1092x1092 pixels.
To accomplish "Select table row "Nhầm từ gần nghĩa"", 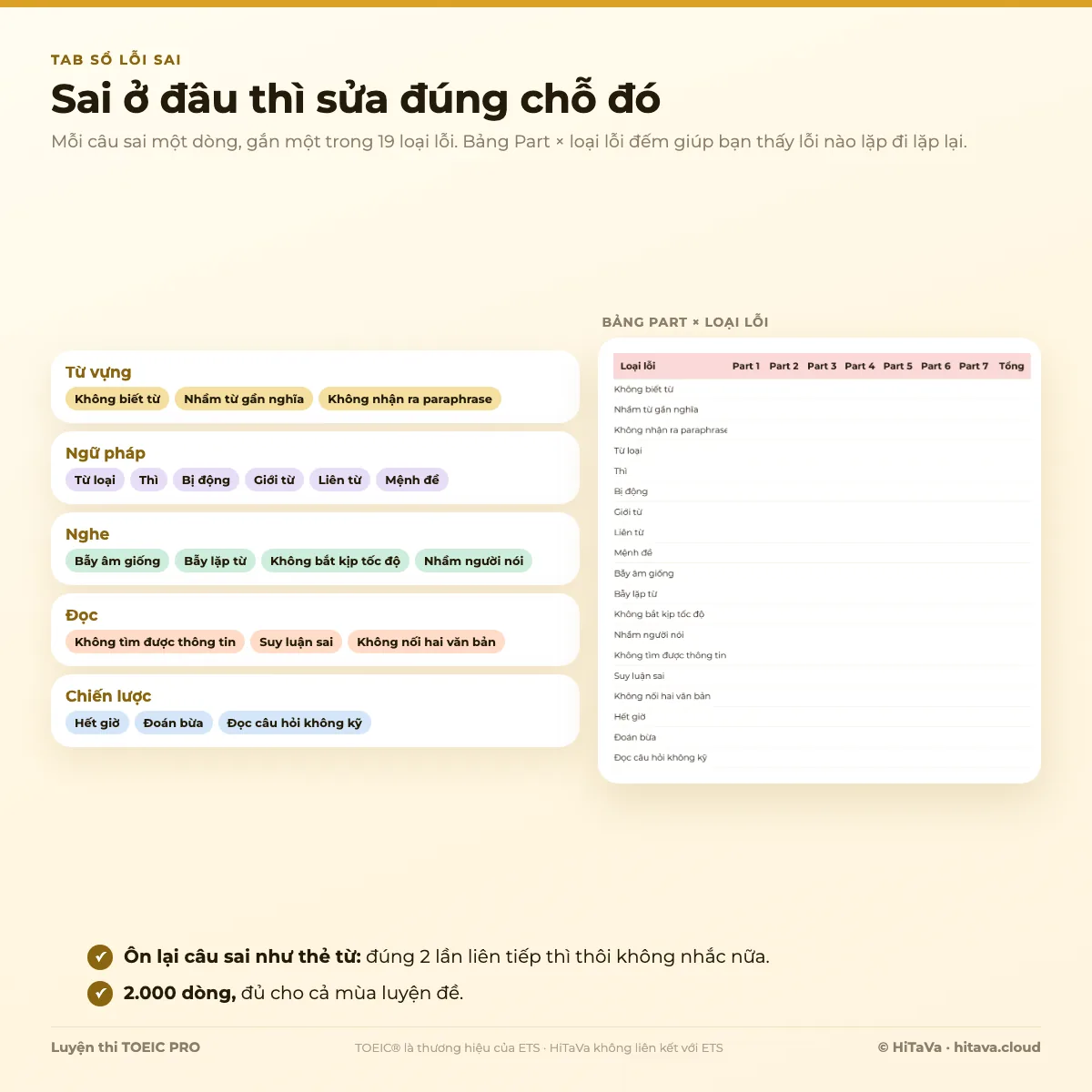I will 822,409.
